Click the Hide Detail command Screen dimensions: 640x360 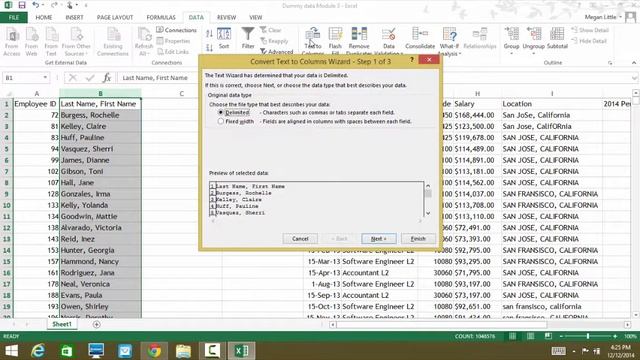point(589,41)
